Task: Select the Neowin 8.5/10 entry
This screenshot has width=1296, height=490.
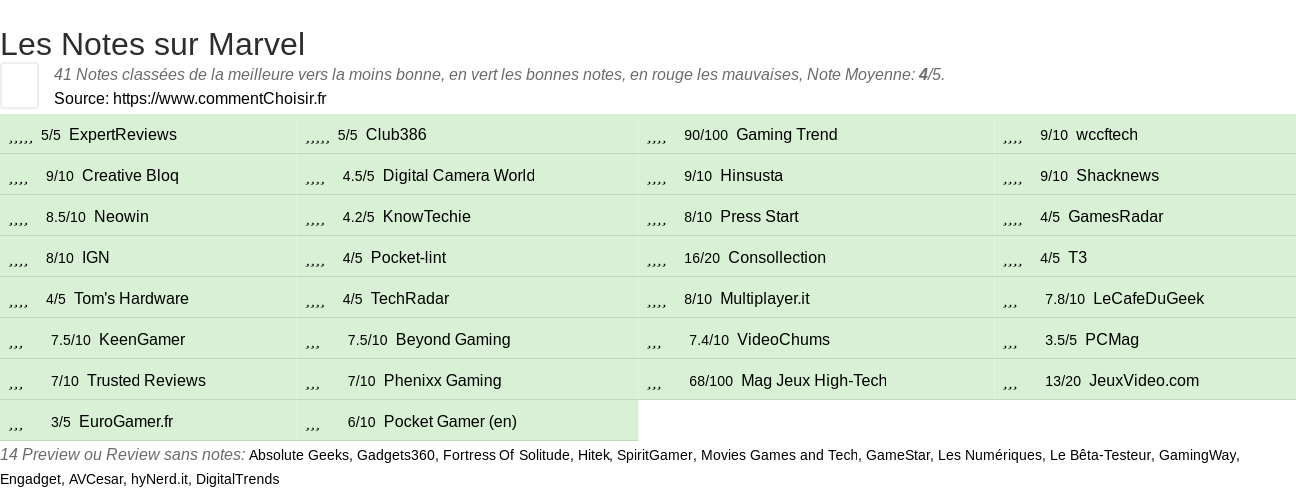Action: pos(148,216)
